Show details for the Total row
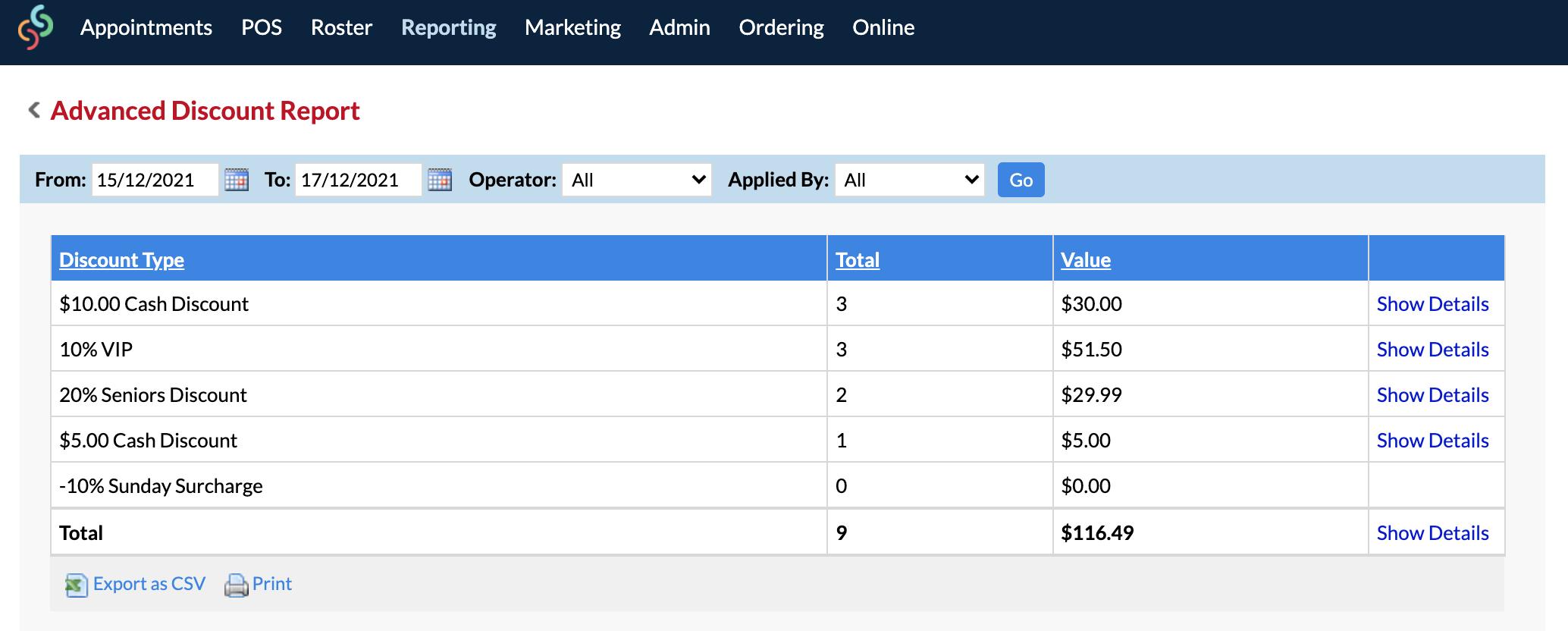Screen dimensions: 1568x631 (1432, 533)
